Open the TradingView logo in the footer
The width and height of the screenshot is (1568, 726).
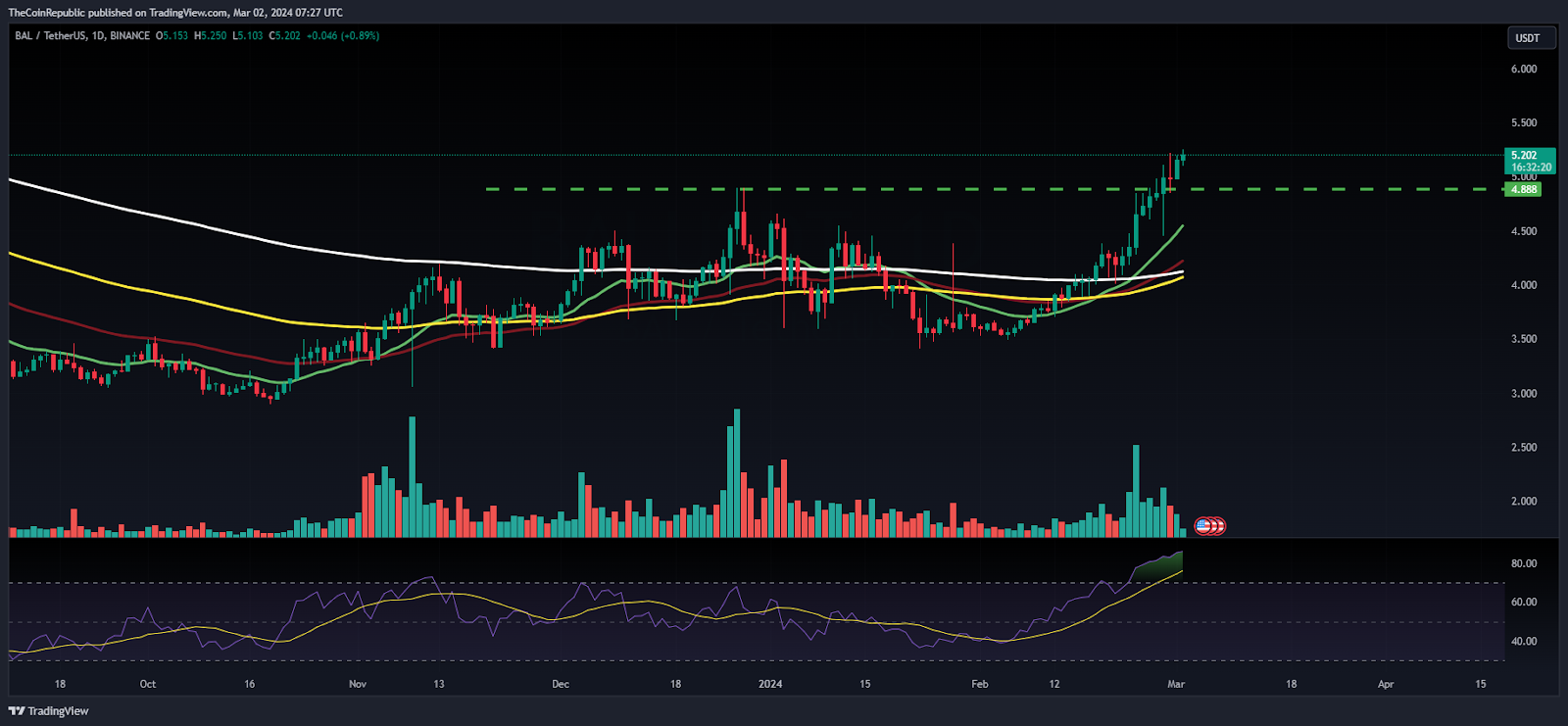click(49, 711)
